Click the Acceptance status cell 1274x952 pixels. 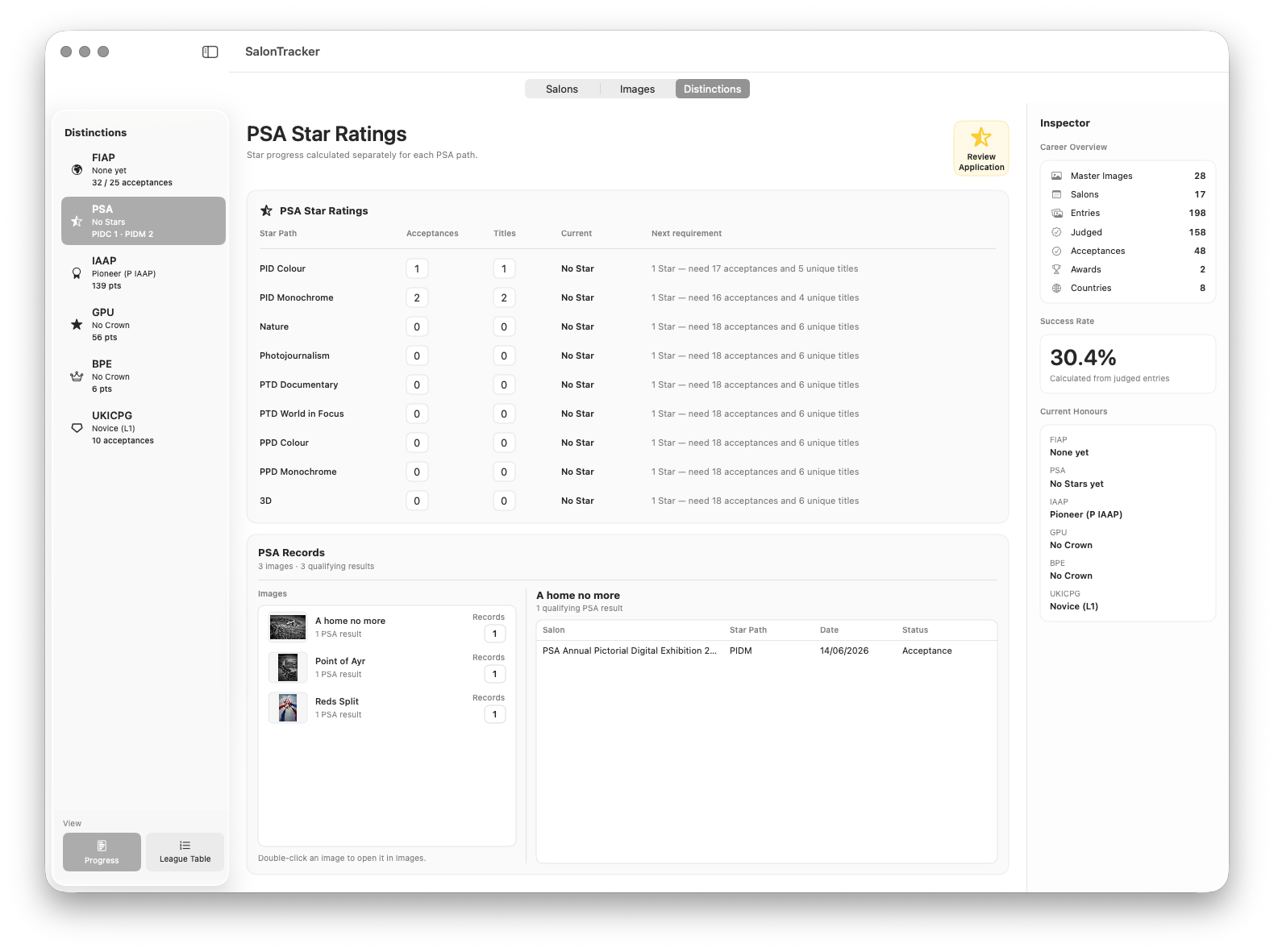927,651
